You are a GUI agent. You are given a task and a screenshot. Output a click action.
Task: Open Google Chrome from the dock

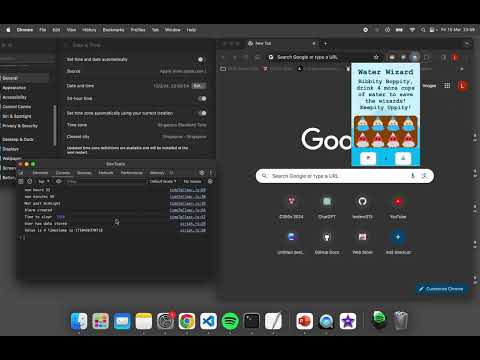pyautogui.click(x=187, y=321)
